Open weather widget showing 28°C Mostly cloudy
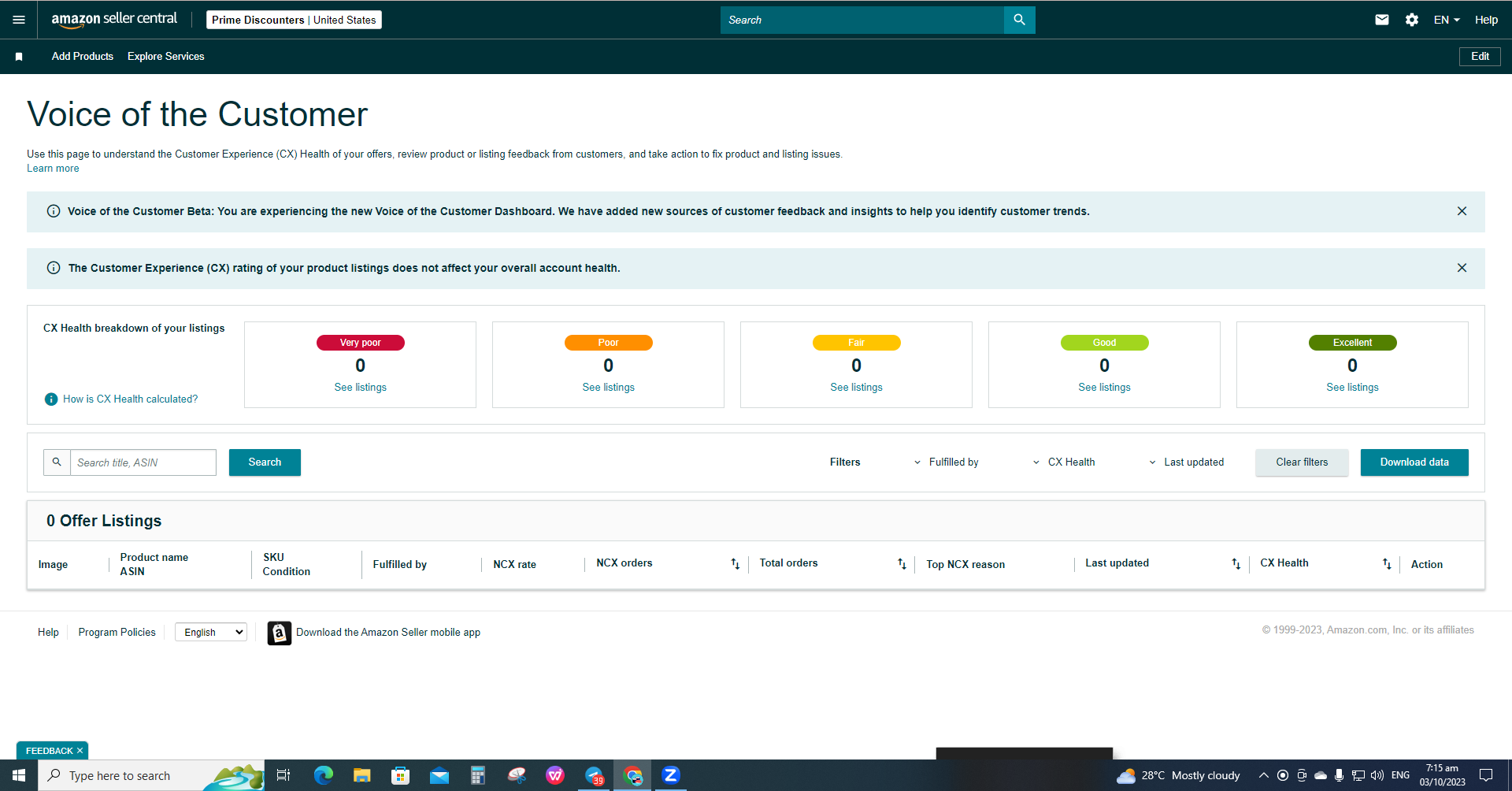1512x791 pixels. pyautogui.click(x=1178, y=775)
